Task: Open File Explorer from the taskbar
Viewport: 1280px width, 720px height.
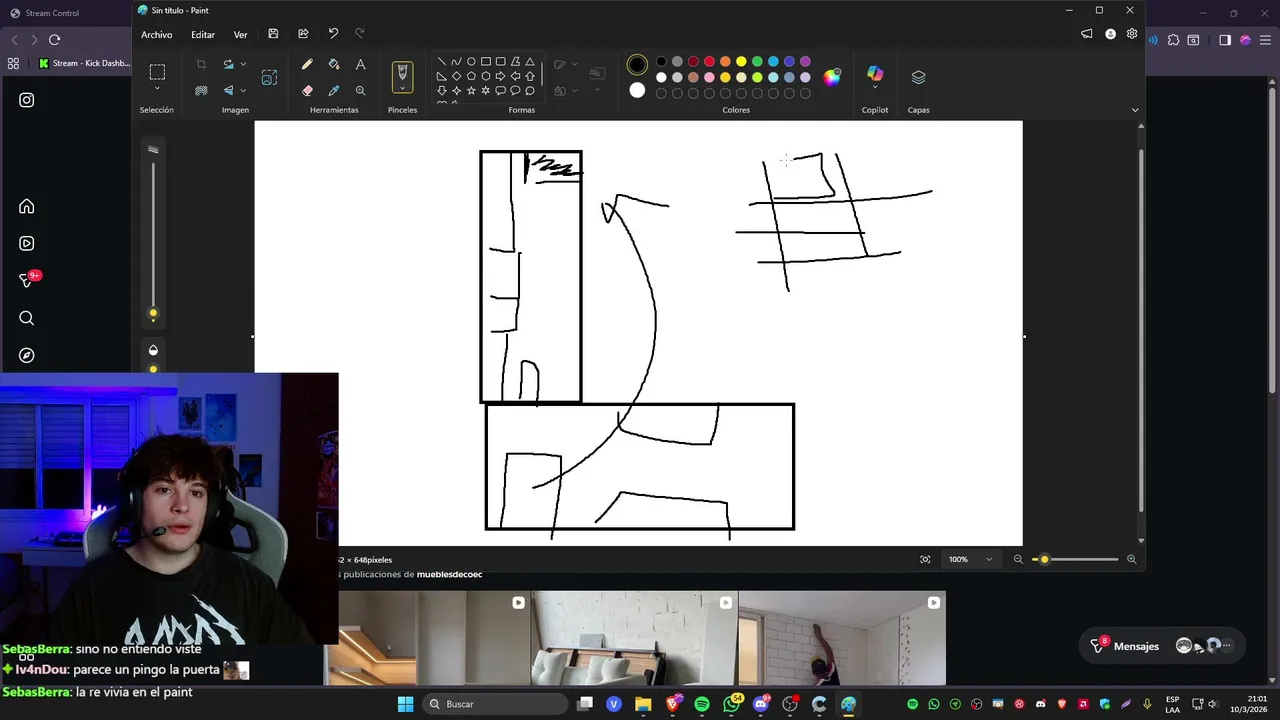Action: (643, 704)
